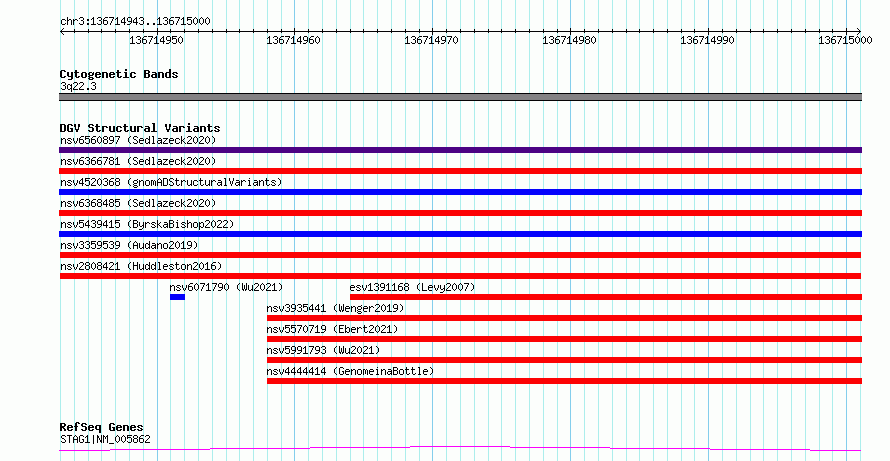Click ruler tick label 136714980

(569, 40)
